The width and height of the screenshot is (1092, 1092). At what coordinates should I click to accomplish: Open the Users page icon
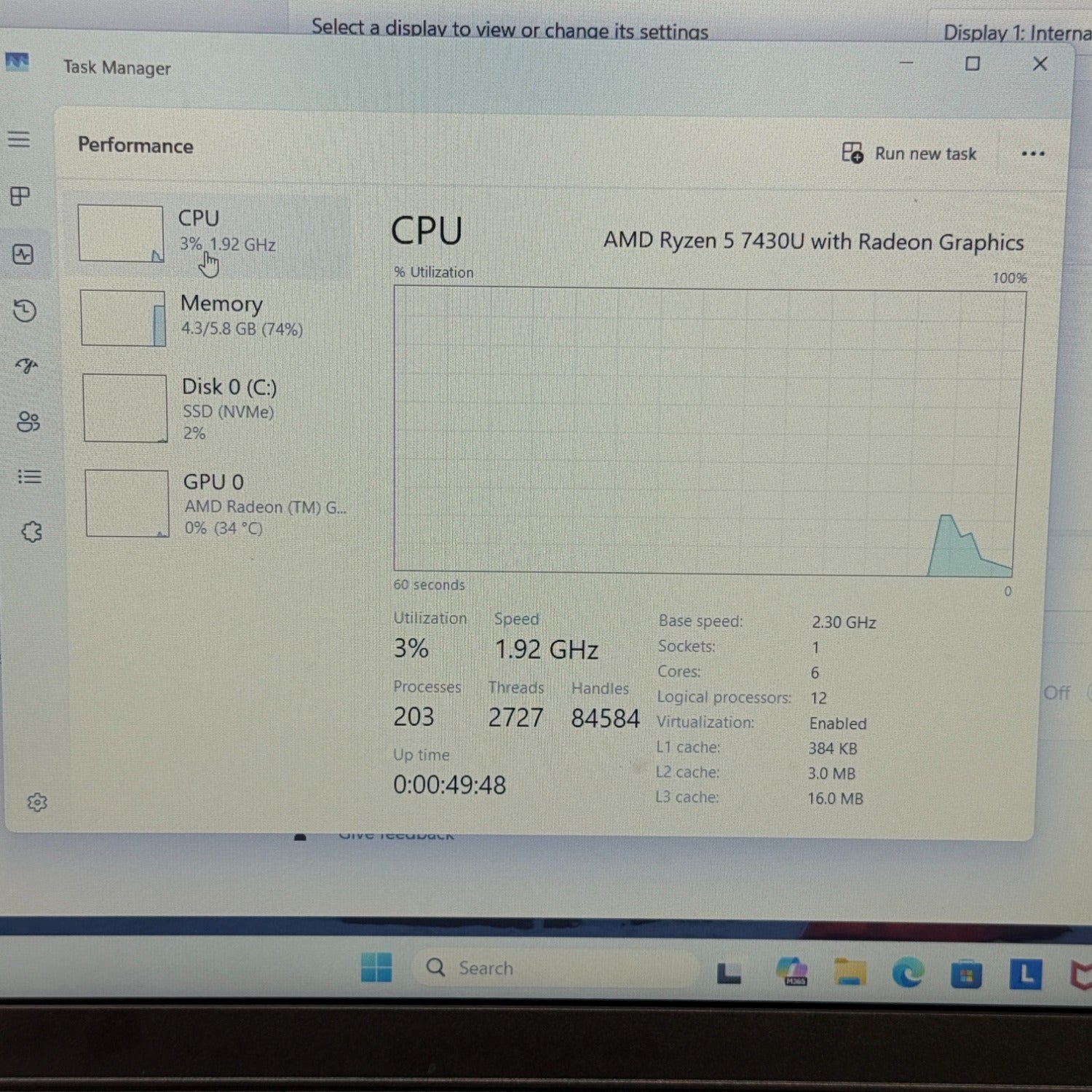point(28,422)
